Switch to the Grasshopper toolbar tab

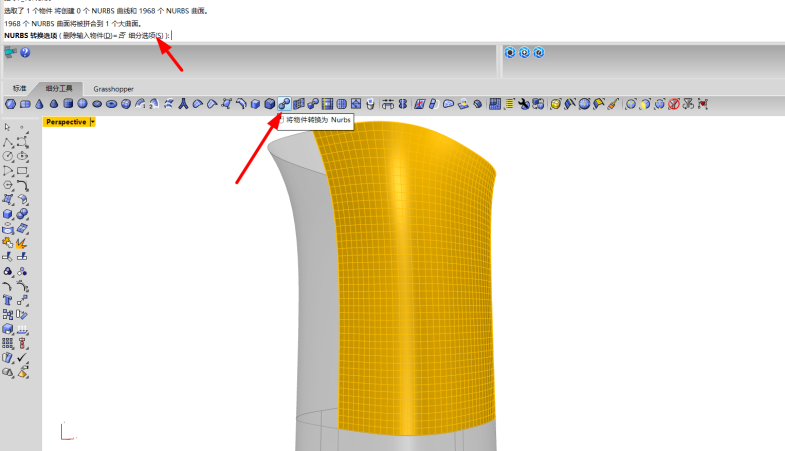coord(113,89)
